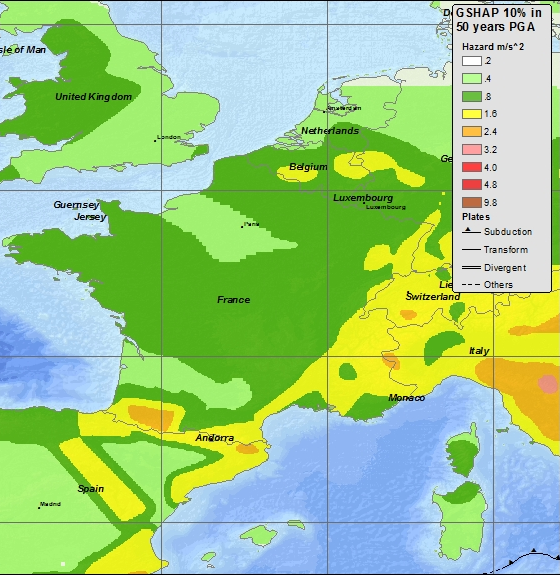Click the Andorra label on map
Image resolution: width=560 pixels, height=575 pixels.
(x=215, y=438)
